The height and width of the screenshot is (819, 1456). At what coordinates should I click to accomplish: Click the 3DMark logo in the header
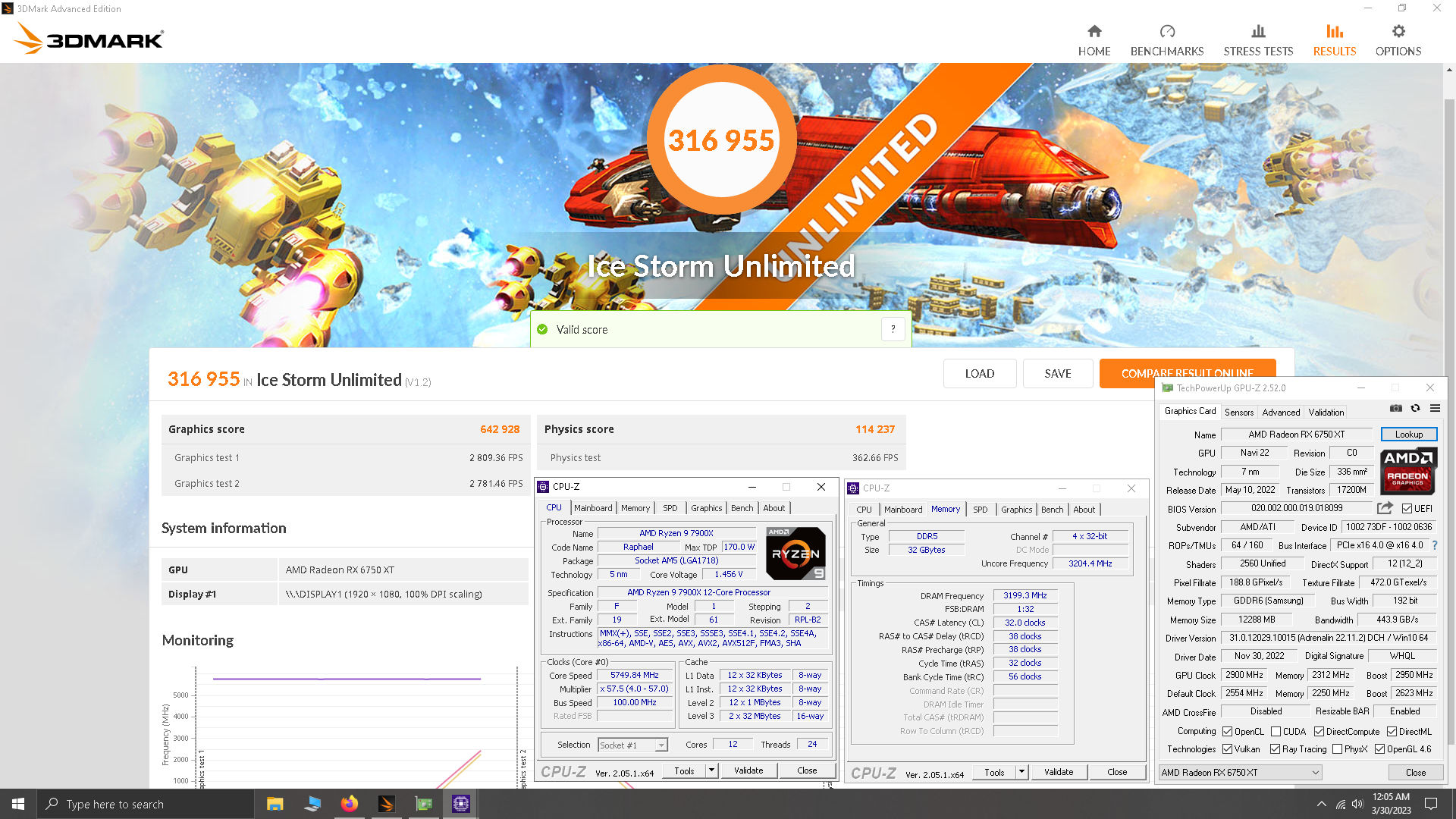(x=89, y=38)
